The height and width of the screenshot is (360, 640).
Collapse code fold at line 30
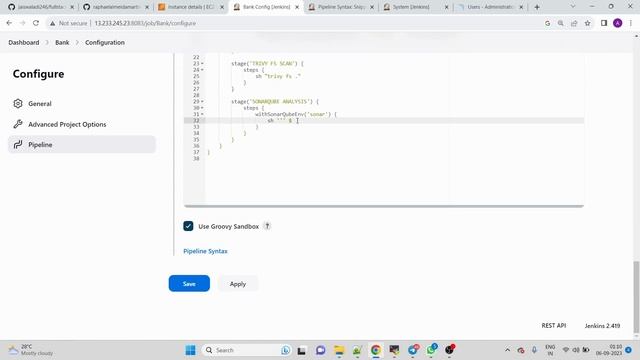click(202, 108)
